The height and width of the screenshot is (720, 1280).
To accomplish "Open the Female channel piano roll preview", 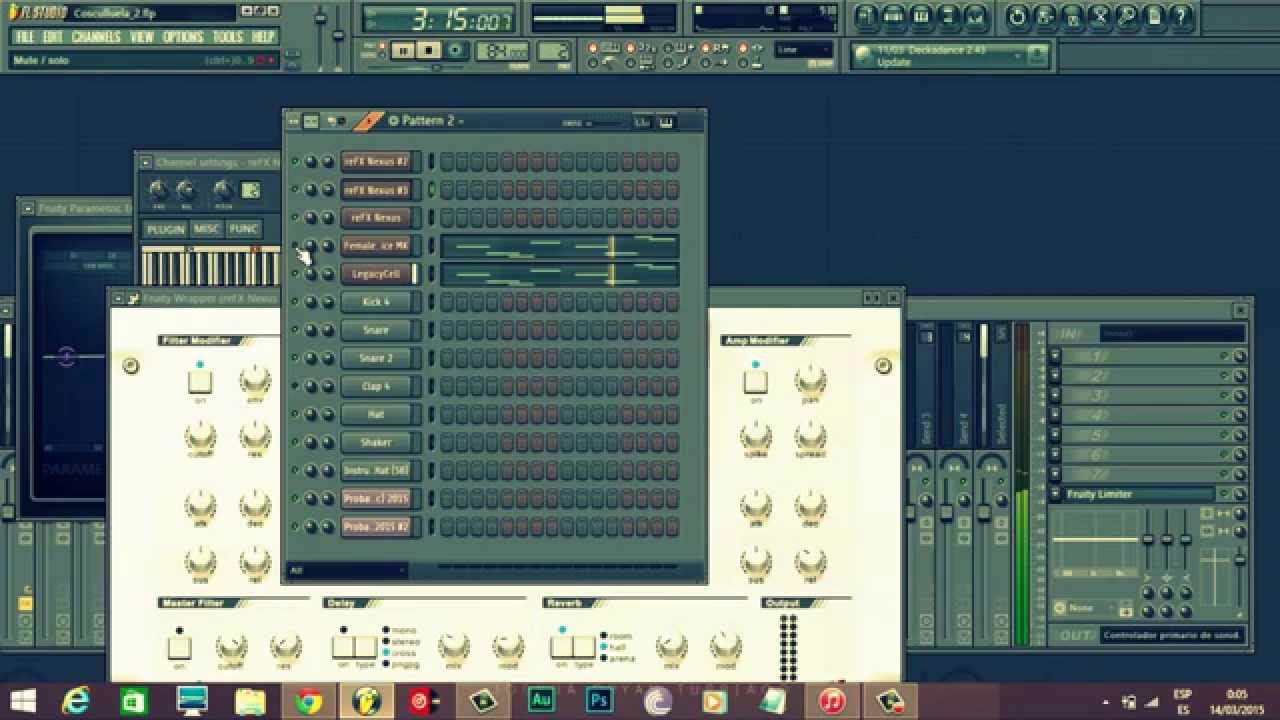I will point(560,246).
